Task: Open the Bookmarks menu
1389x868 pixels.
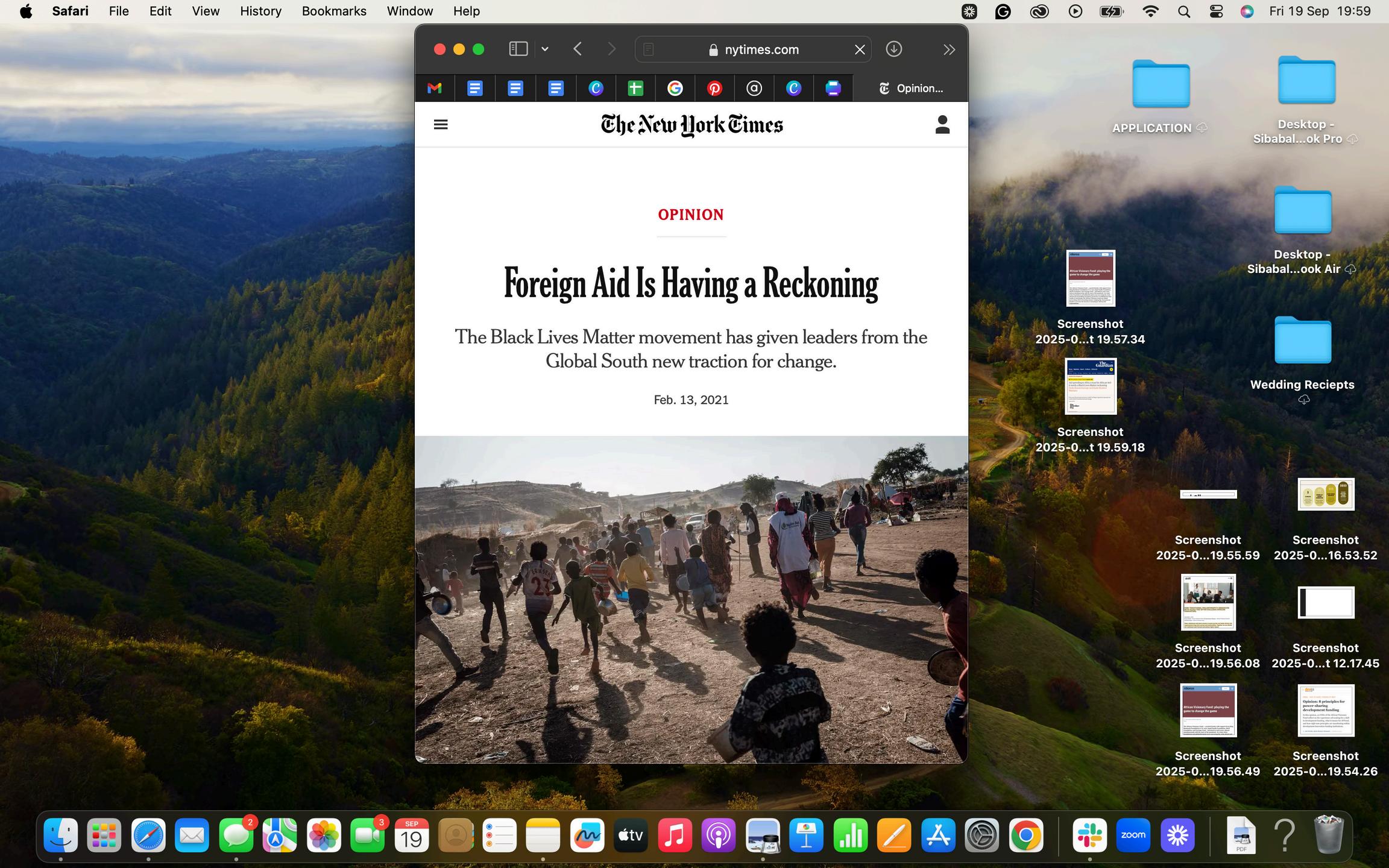Action: pos(334,11)
